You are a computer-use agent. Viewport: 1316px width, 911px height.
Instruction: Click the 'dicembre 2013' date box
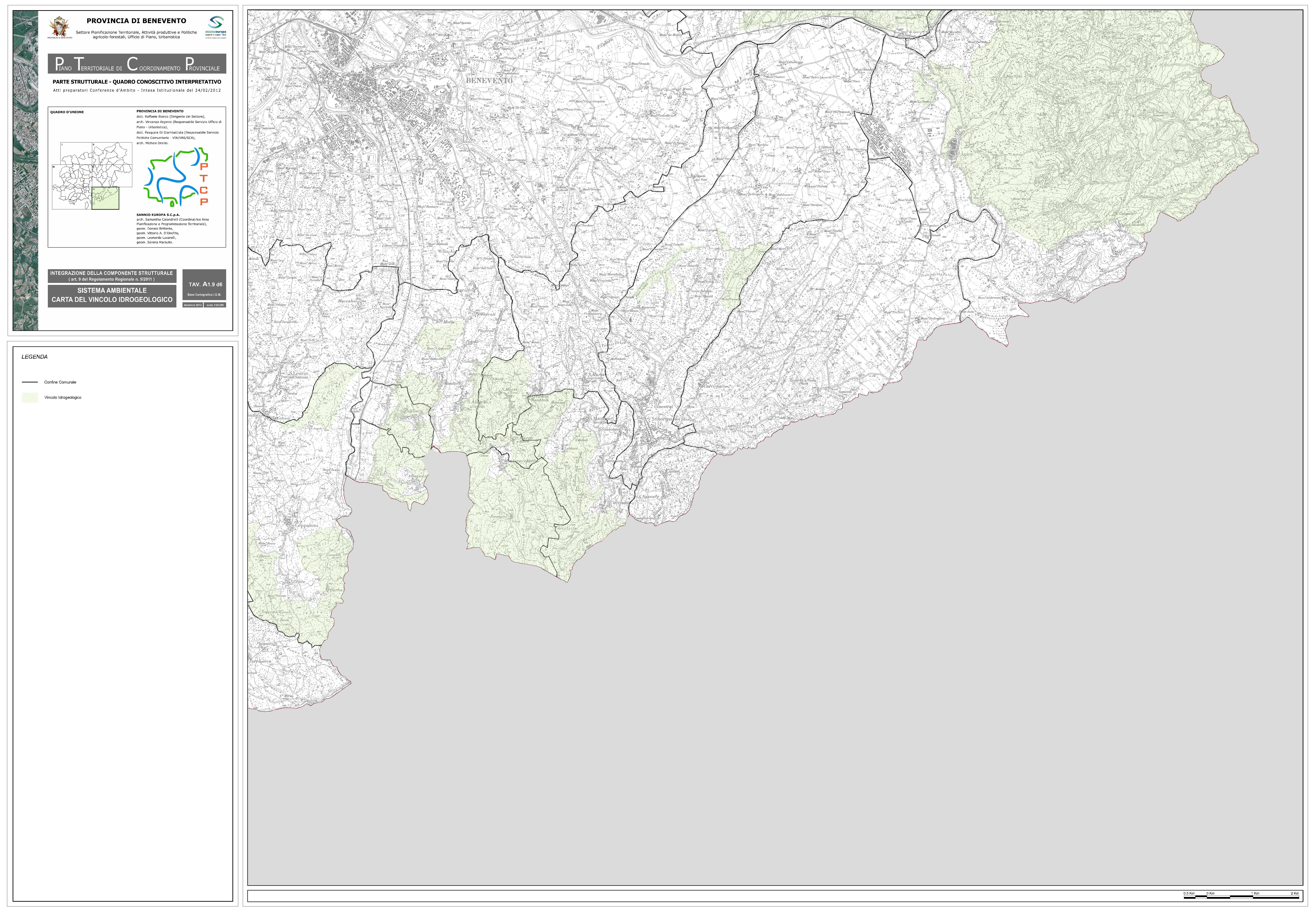(193, 305)
